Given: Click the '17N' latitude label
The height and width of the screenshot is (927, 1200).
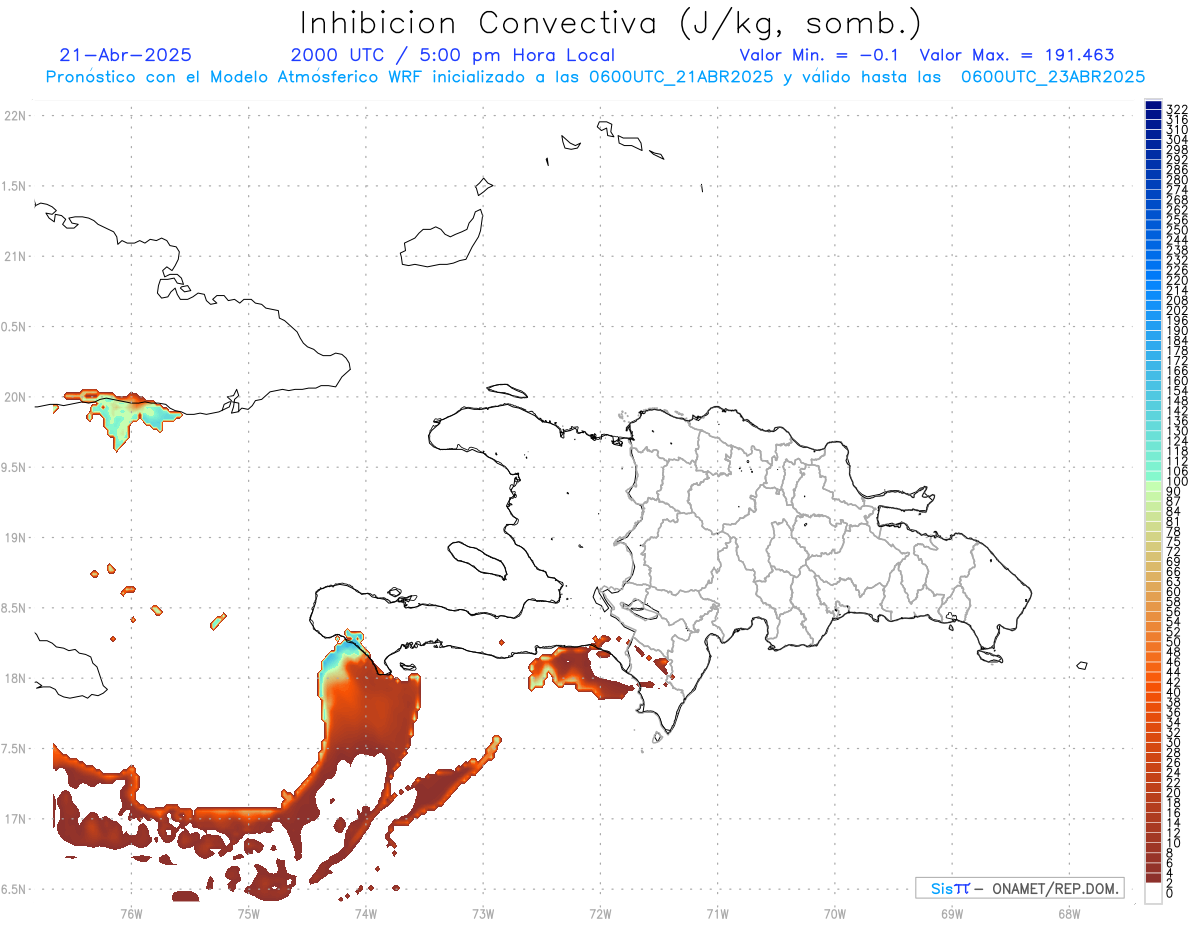Looking at the screenshot, I should (x=16, y=819).
